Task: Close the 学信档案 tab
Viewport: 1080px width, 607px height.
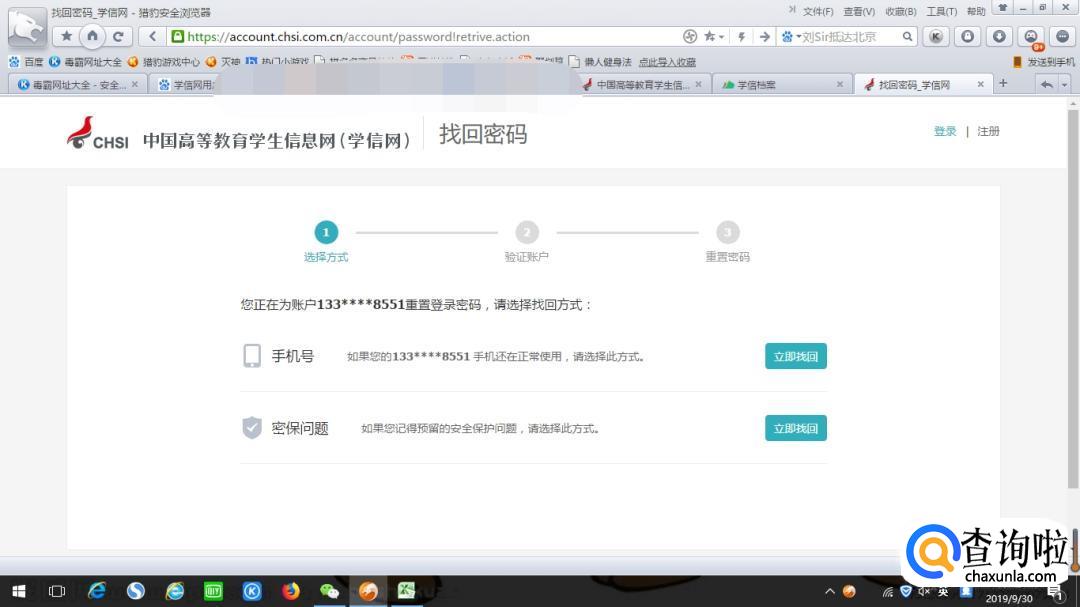Action: click(840, 84)
